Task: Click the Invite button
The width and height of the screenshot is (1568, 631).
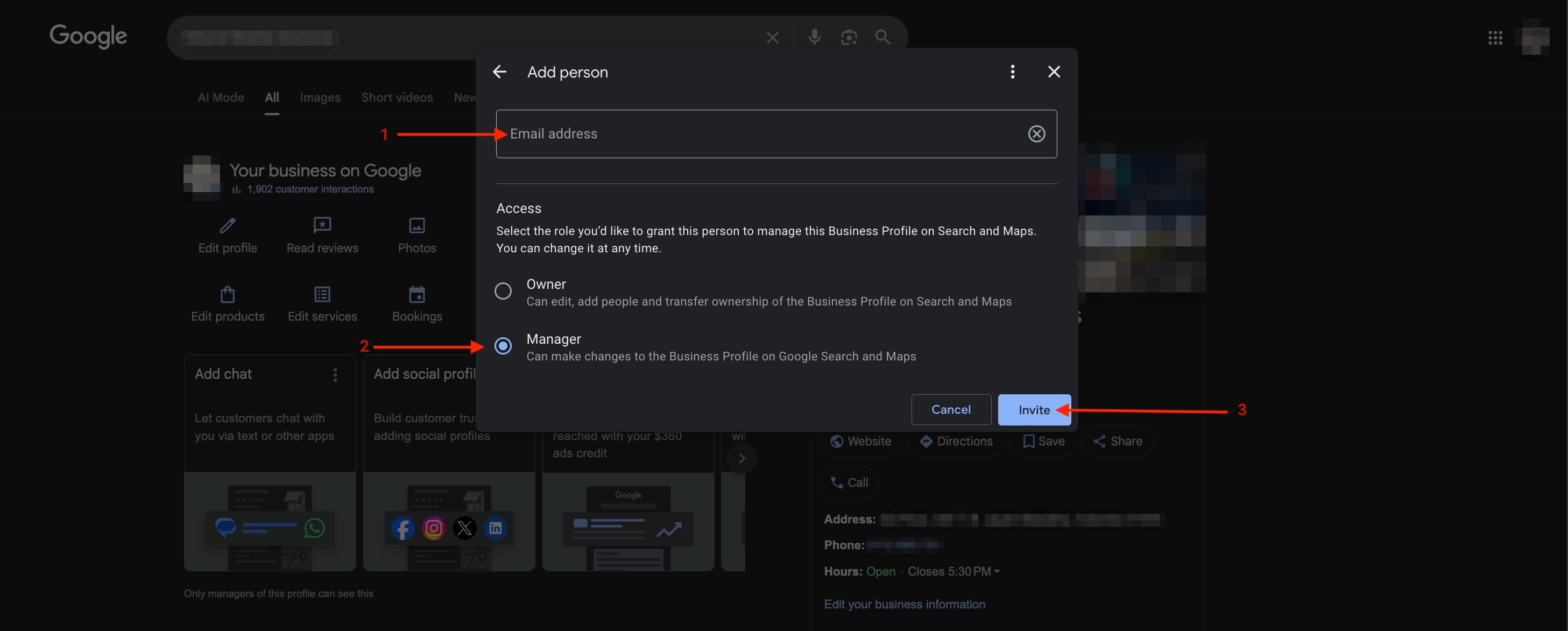Action: [x=1033, y=409]
